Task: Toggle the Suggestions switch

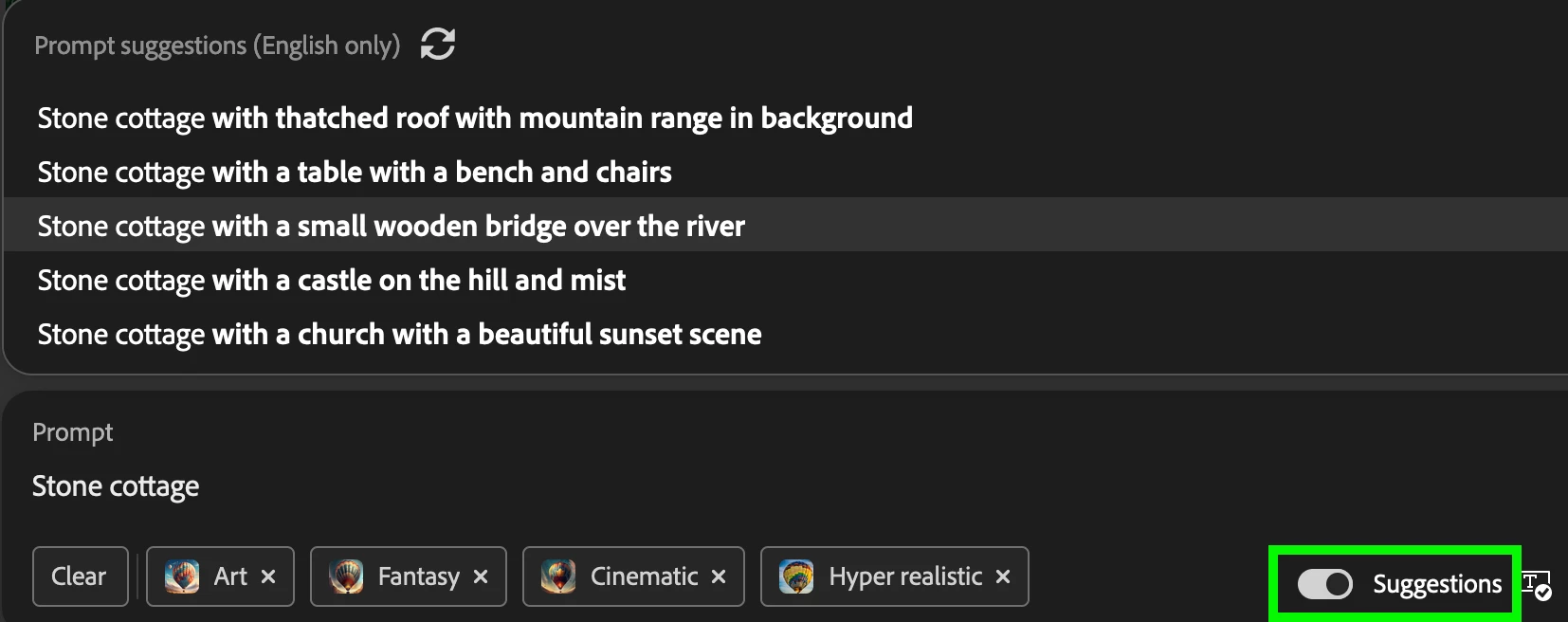Action: click(x=1324, y=584)
